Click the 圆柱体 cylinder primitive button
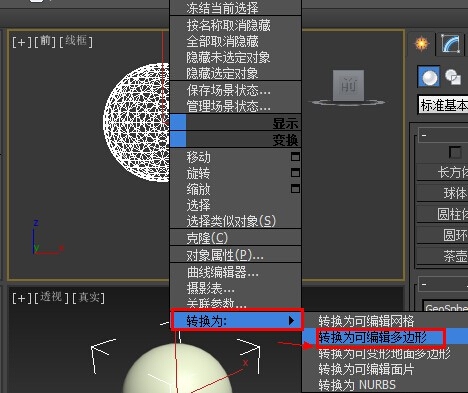 (443, 214)
